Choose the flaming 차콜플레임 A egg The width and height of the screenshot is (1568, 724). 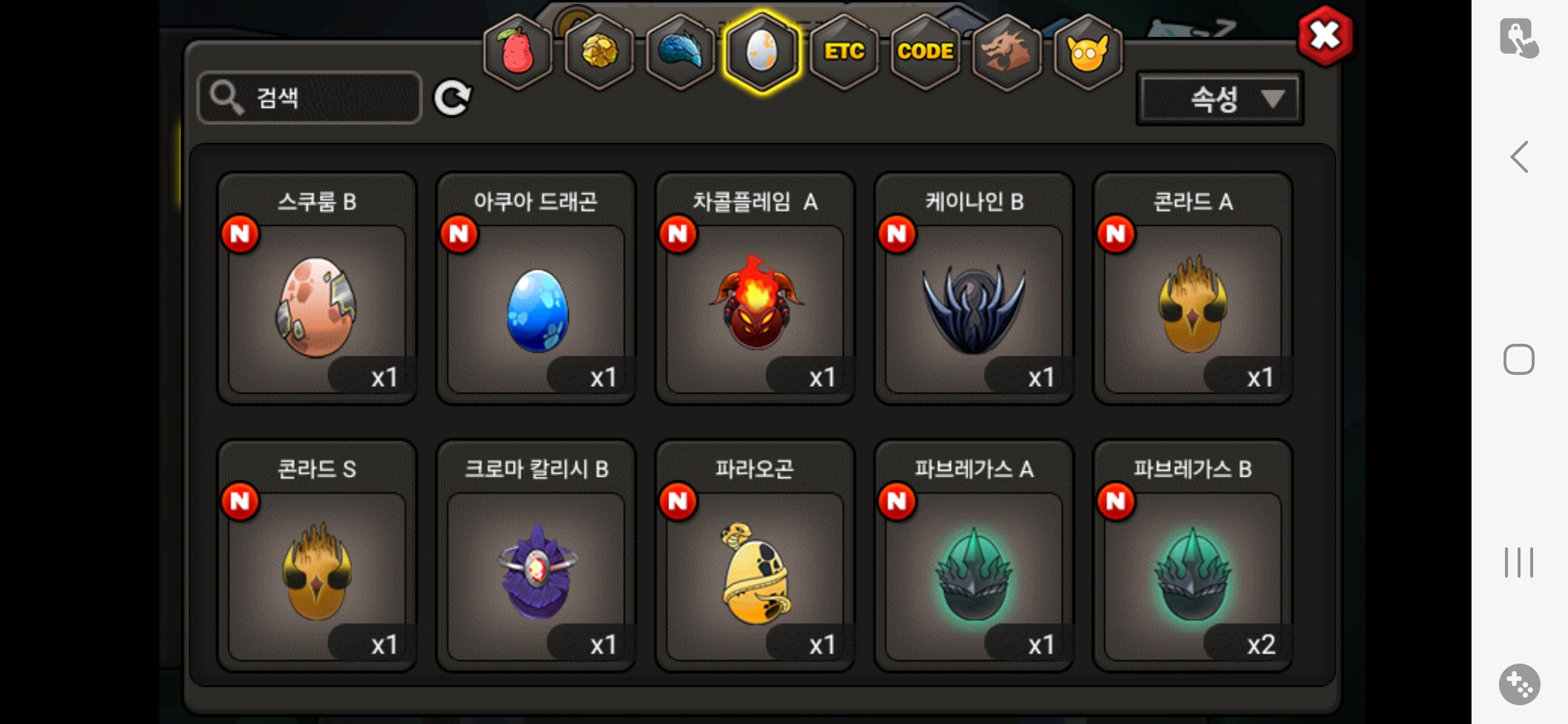[x=755, y=289]
